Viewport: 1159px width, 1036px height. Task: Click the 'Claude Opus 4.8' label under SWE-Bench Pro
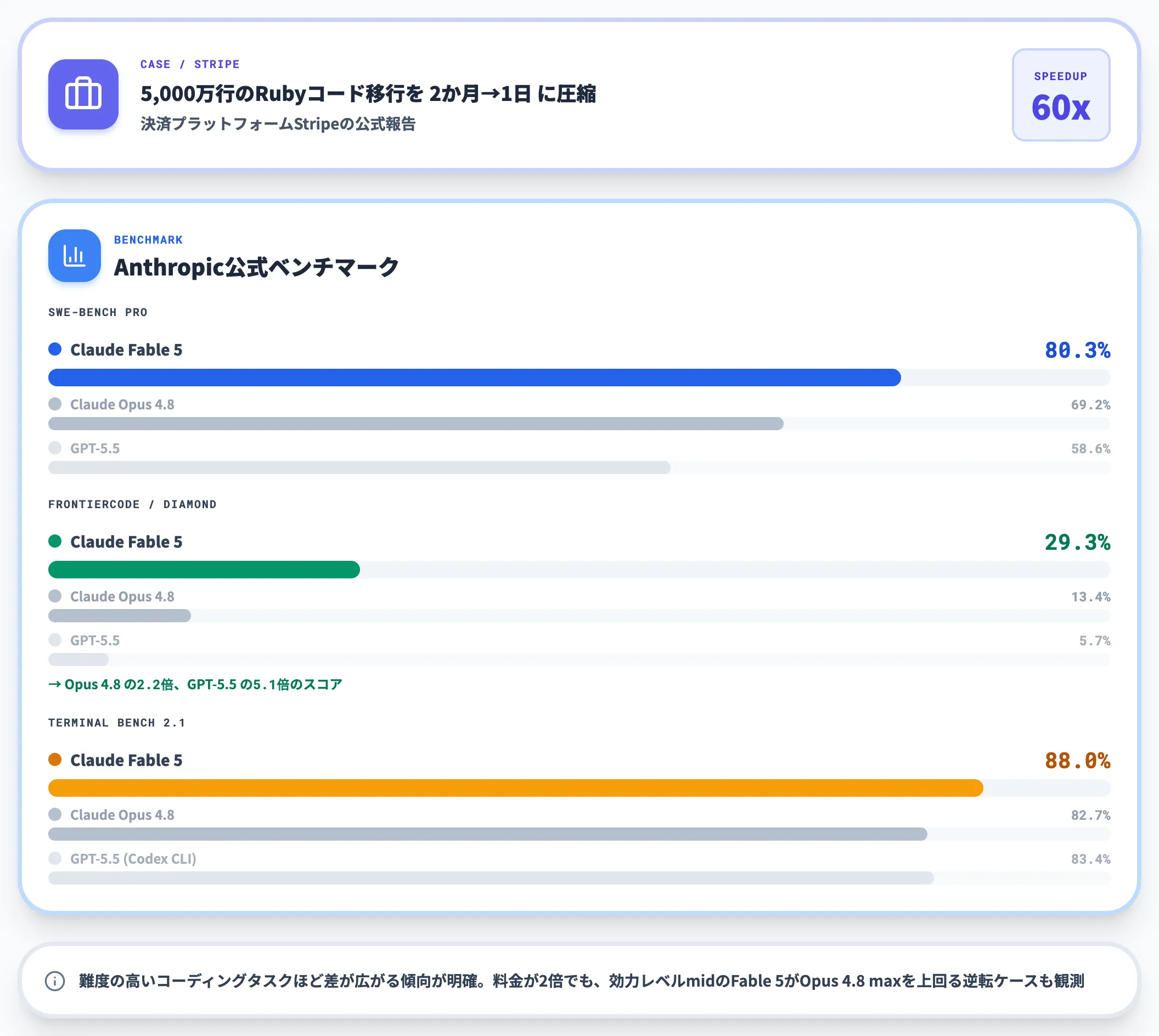pos(122,404)
